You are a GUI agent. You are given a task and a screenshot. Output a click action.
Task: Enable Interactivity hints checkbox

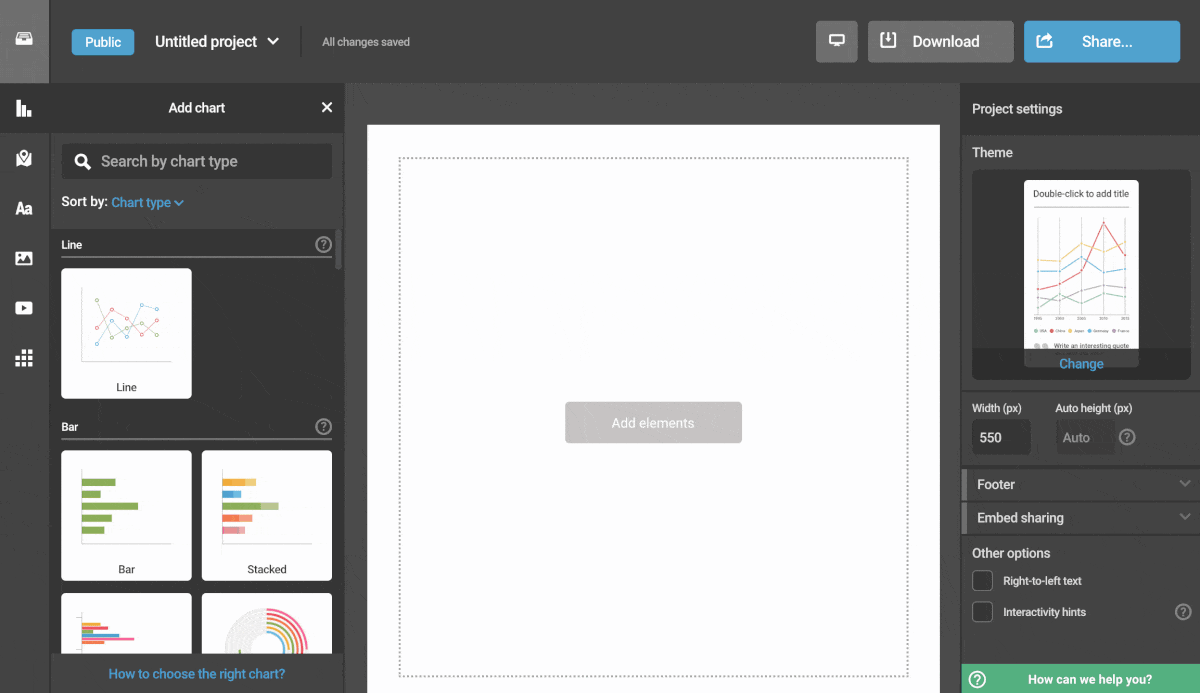click(x=984, y=612)
